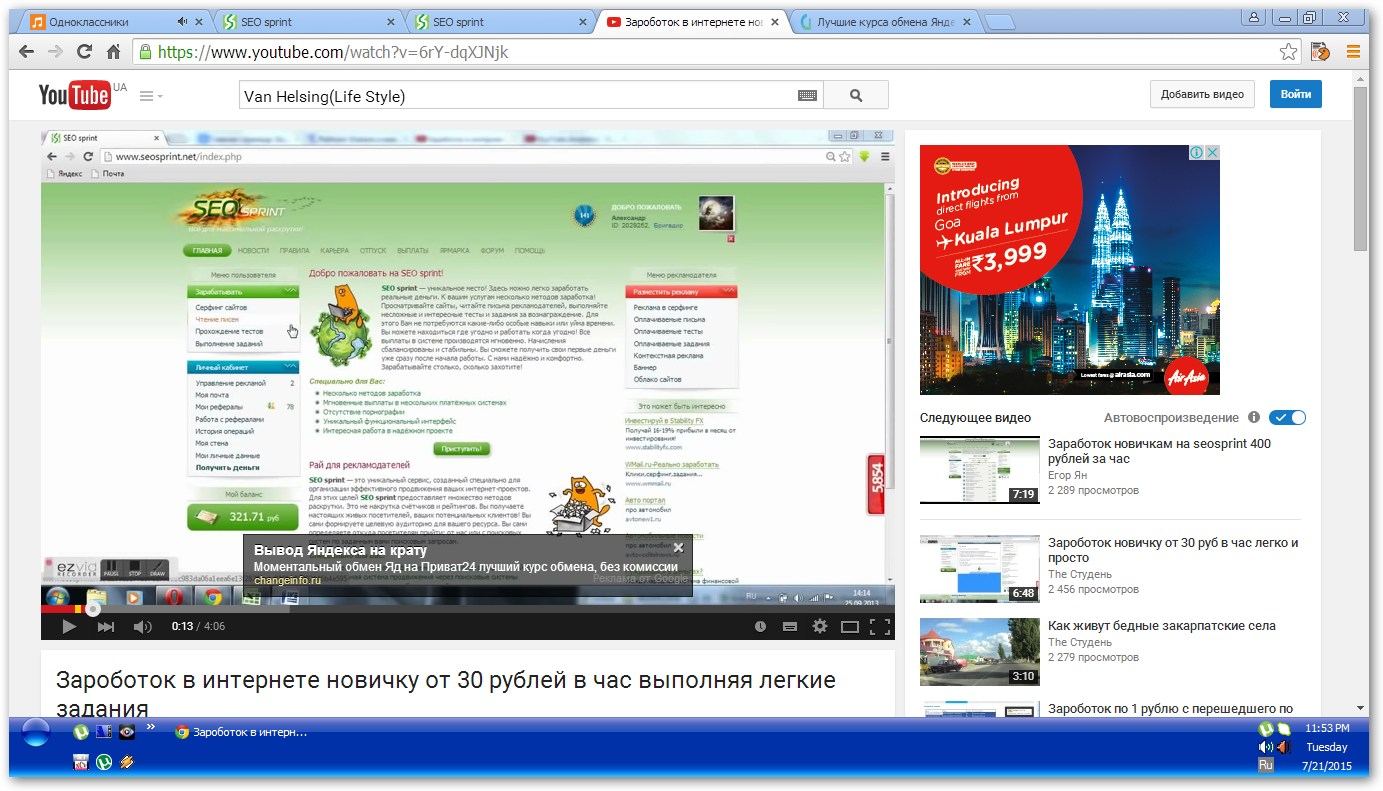Open Chrome user profile button
Viewport: 1383px width, 791px height.
pos(1252,16)
